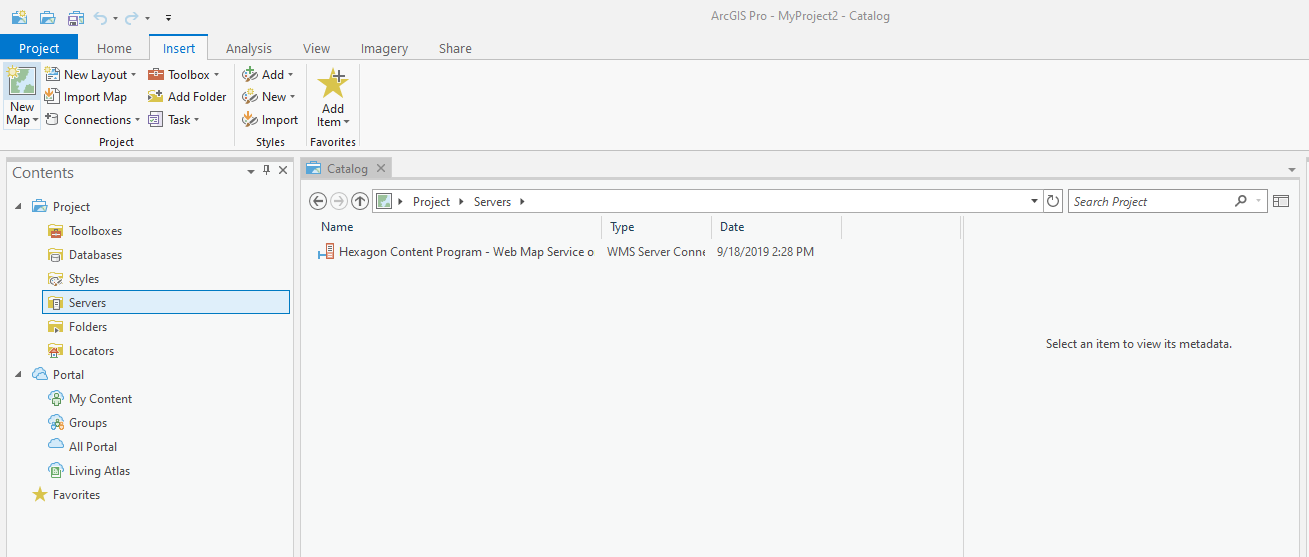
Task: Click the Add Folder icon
Action: click(156, 97)
